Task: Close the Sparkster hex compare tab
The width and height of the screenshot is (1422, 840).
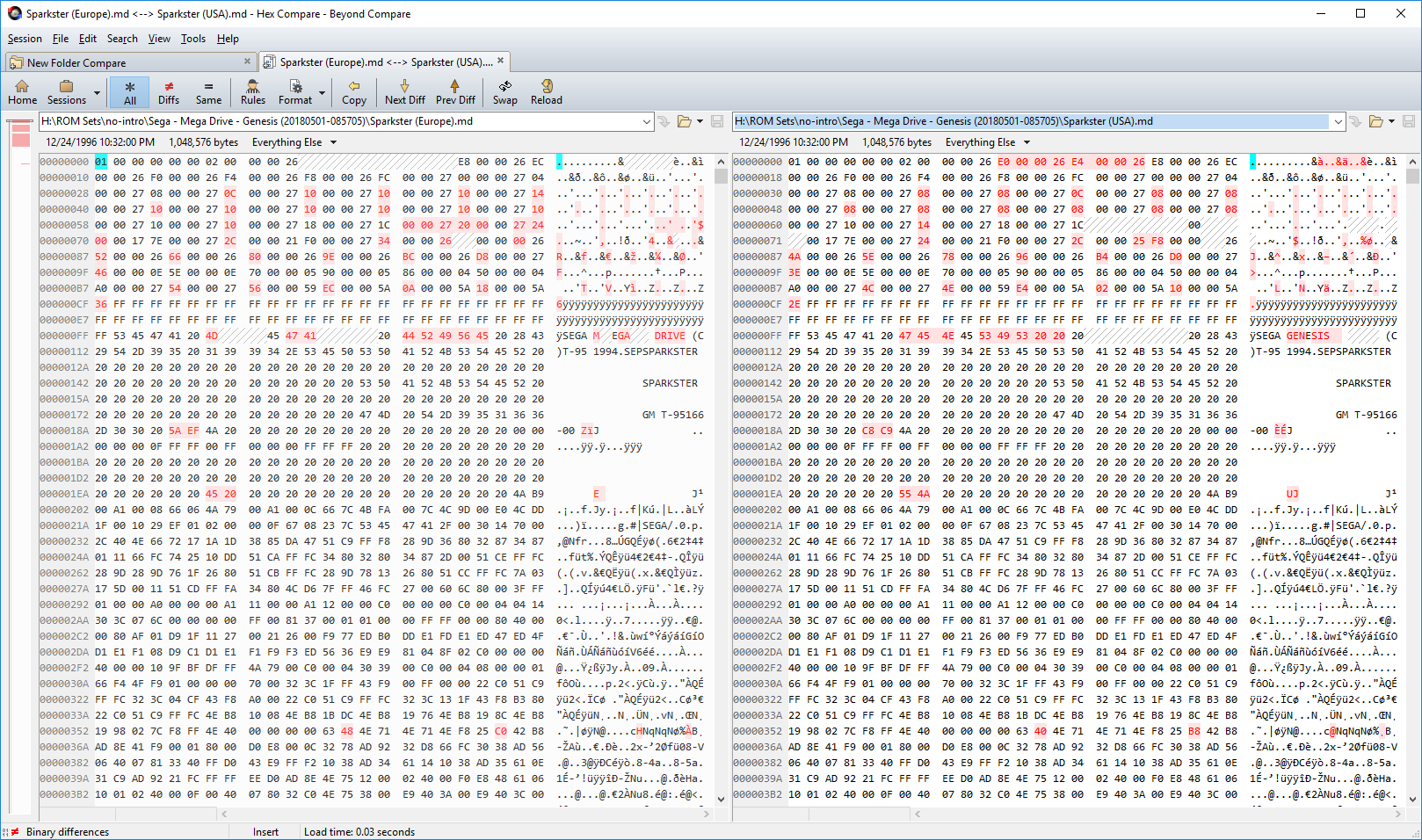Action: (500, 61)
